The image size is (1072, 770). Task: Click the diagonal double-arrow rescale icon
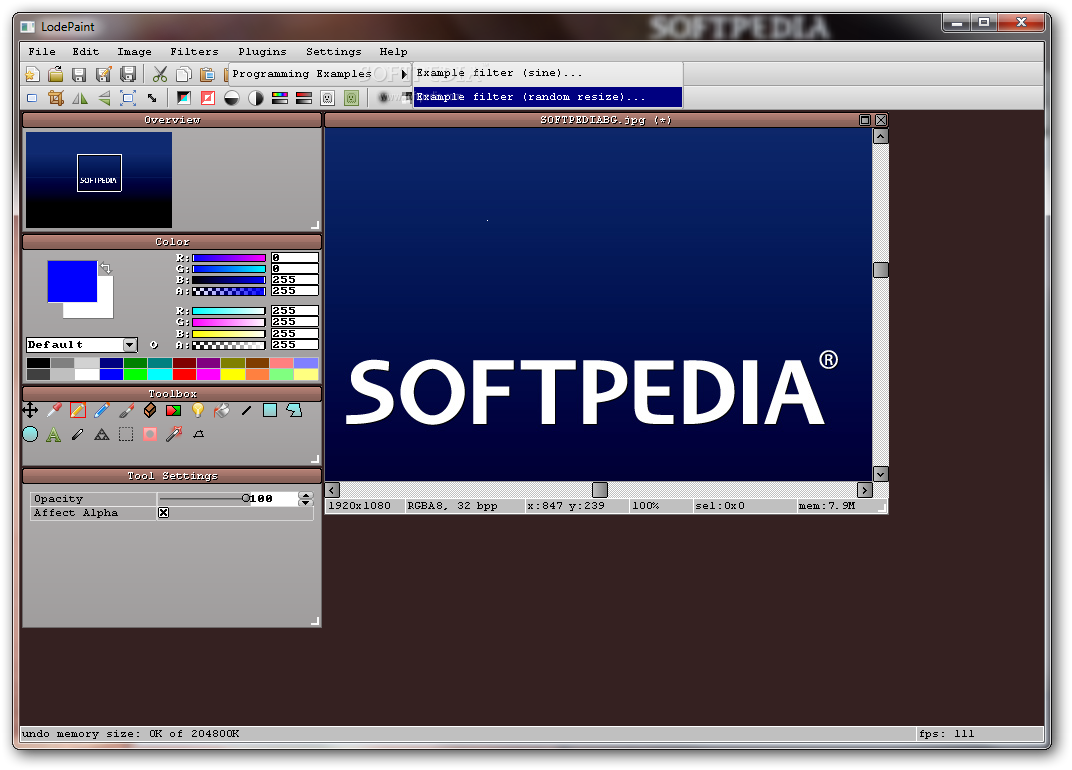point(152,98)
